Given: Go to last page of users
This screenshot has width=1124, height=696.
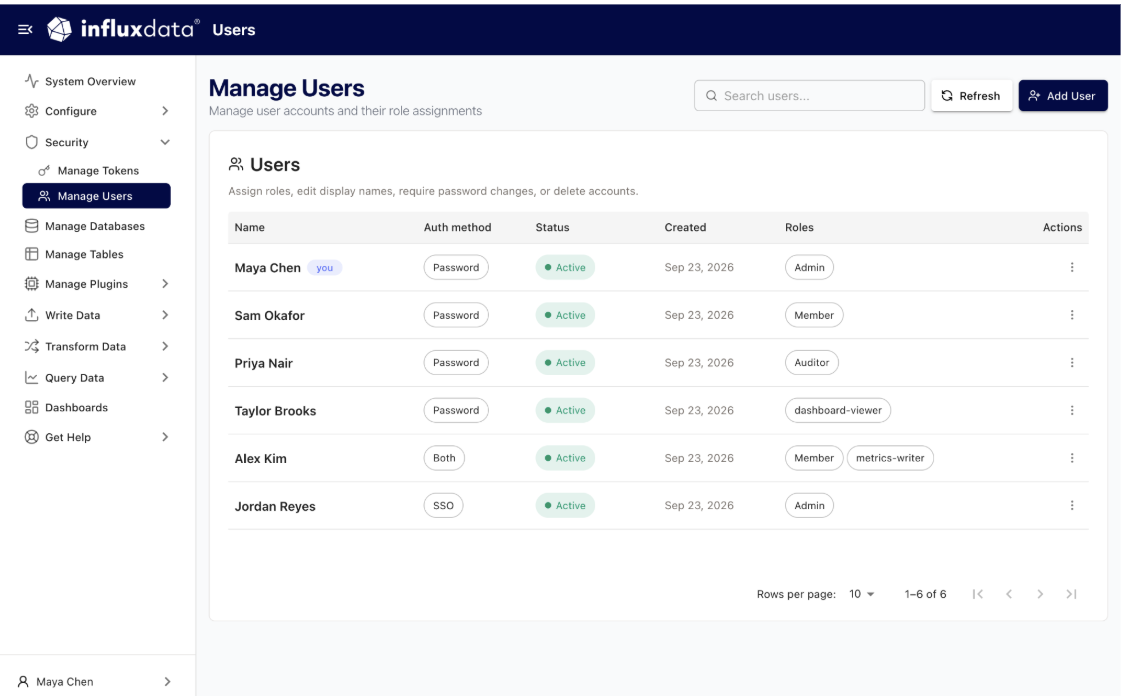Looking at the screenshot, I should tap(1071, 594).
